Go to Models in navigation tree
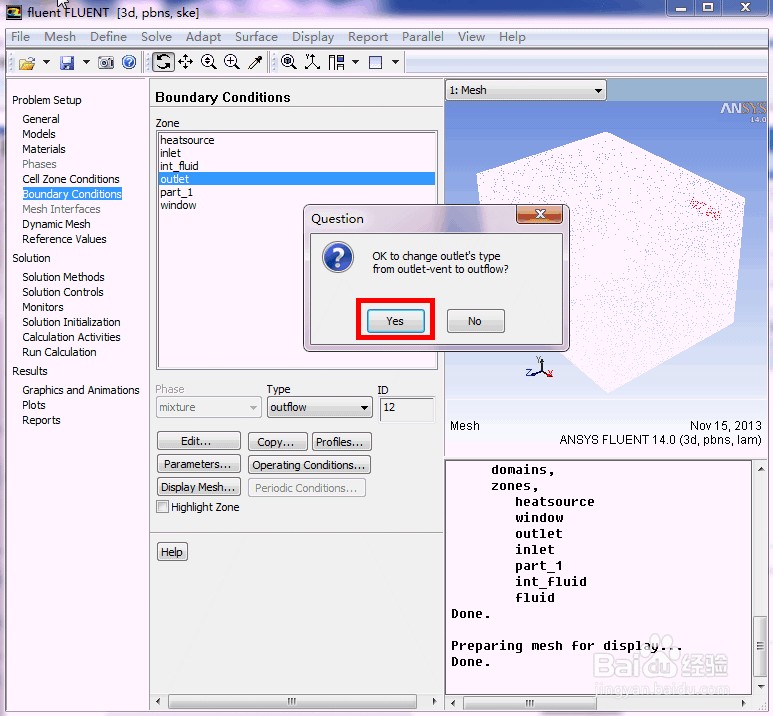This screenshot has width=773, height=716. click(39, 134)
